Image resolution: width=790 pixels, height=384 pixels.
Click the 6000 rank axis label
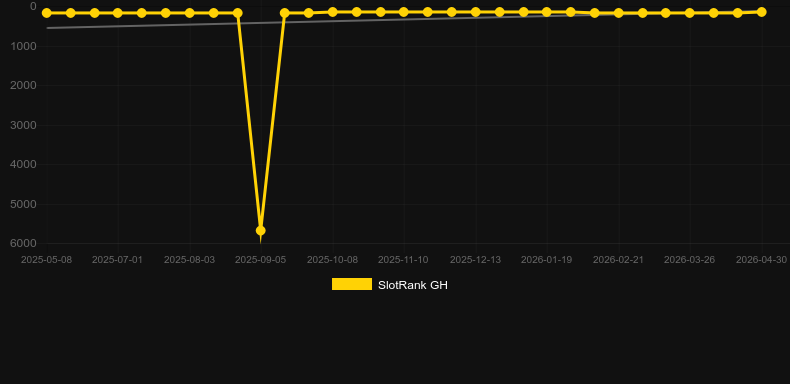coord(23,243)
